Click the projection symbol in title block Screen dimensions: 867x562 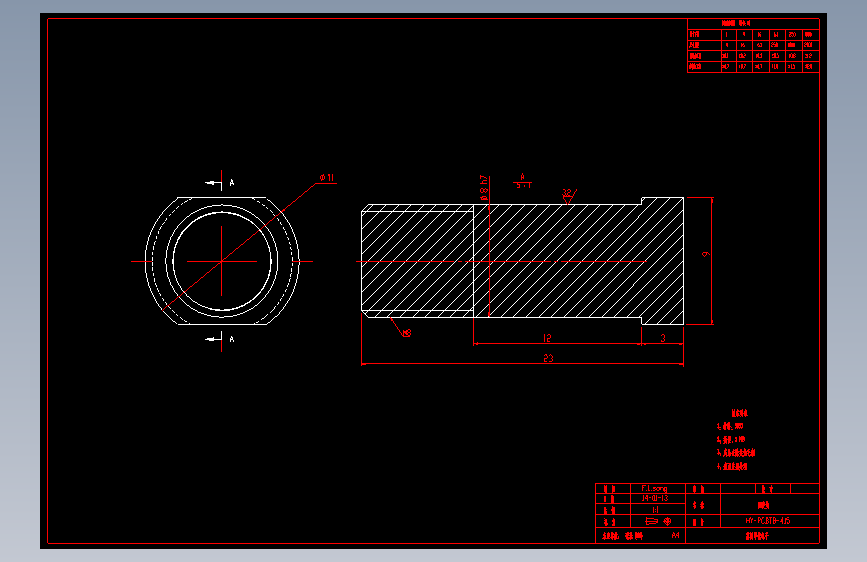pos(658,521)
